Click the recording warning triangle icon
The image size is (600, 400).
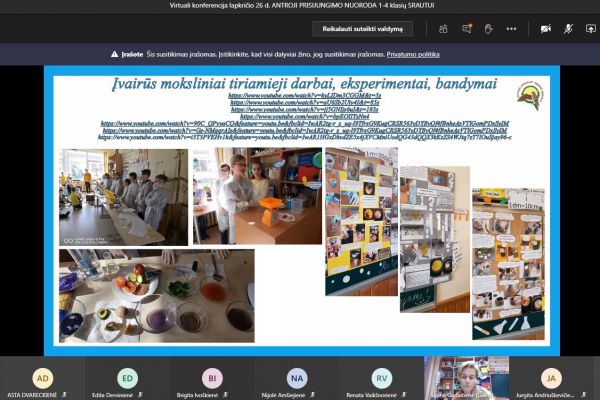pos(114,54)
